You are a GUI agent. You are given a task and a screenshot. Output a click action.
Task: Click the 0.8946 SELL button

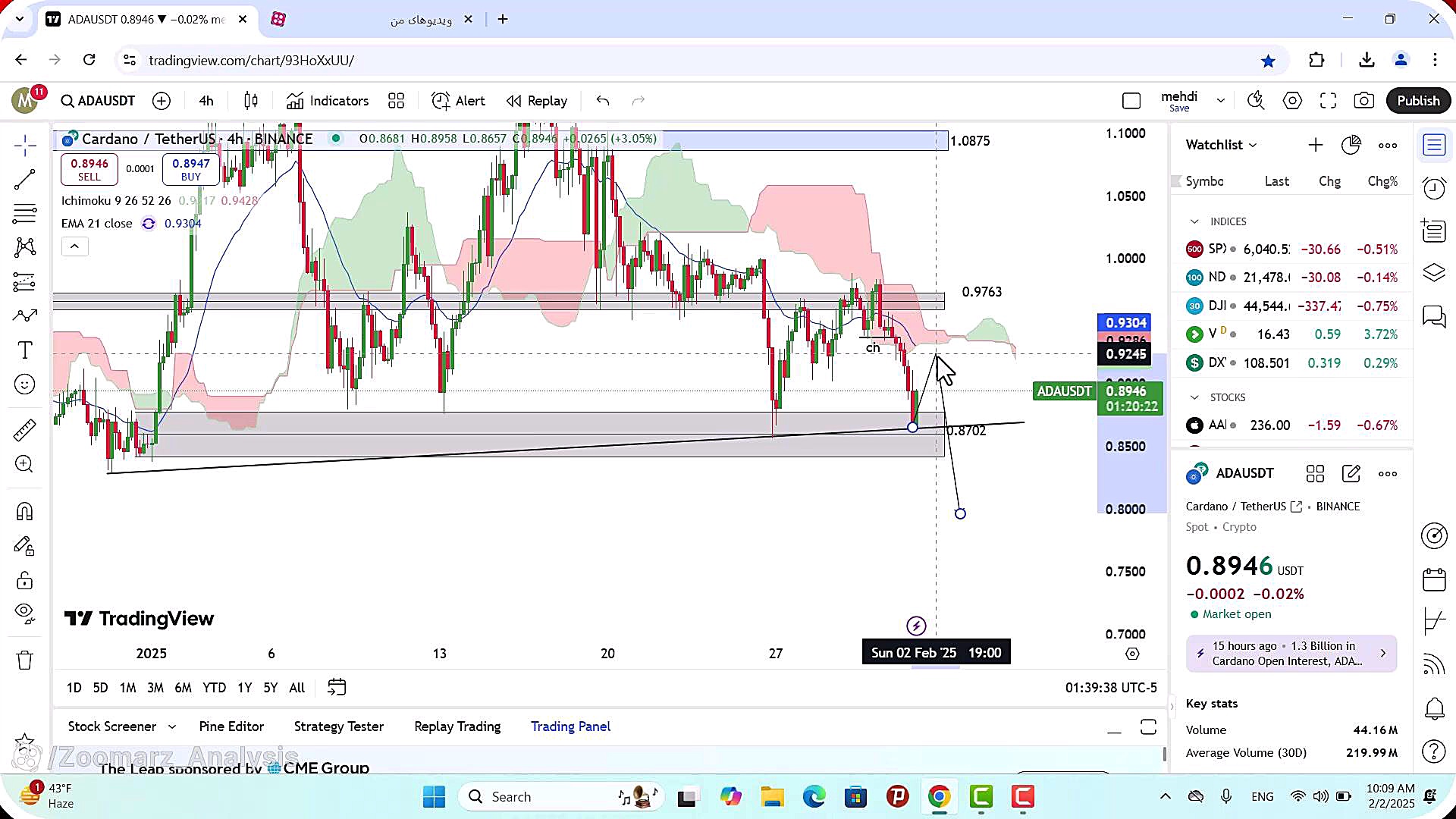coord(89,169)
